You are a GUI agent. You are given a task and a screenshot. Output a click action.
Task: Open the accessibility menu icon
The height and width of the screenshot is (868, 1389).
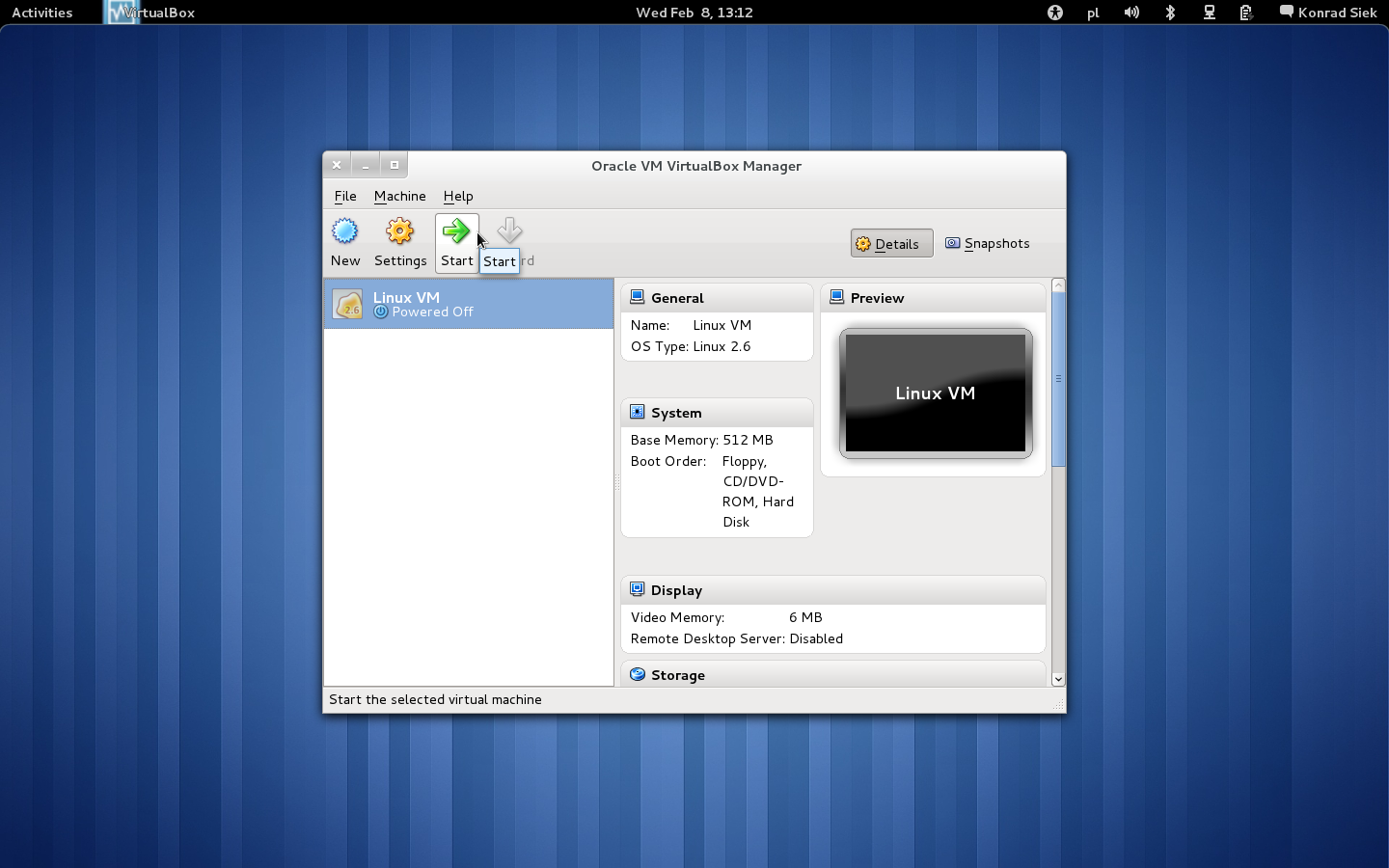pyautogui.click(x=1055, y=13)
